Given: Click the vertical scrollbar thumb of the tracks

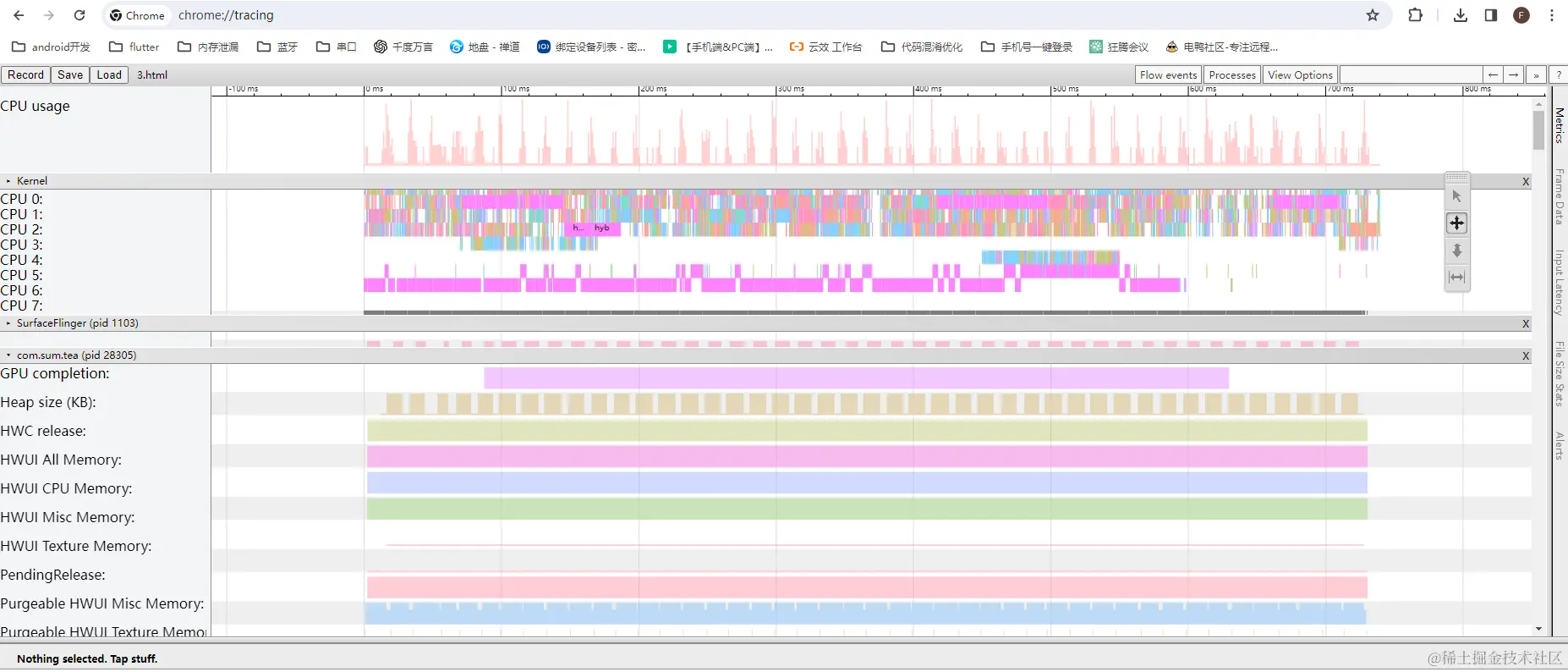Looking at the screenshot, I should 1538,130.
